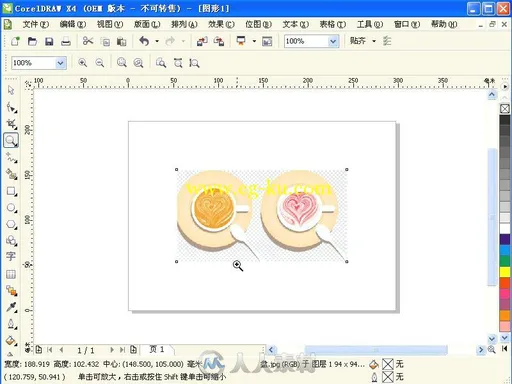
Task: Select the Text tool
Action: (x=11, y=256)
